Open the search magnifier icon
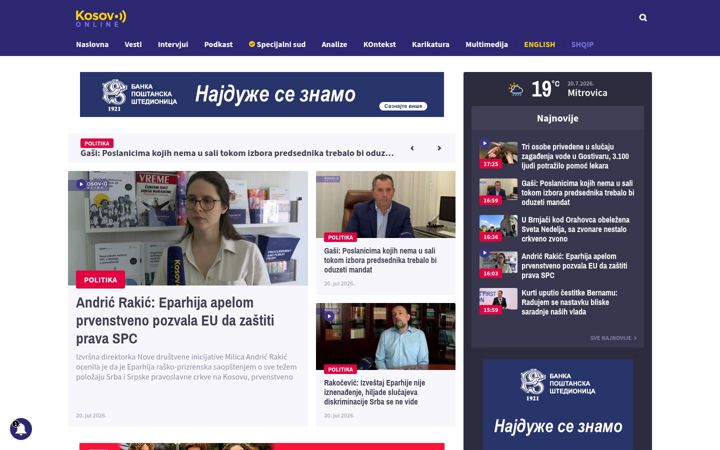 point(643,17)
